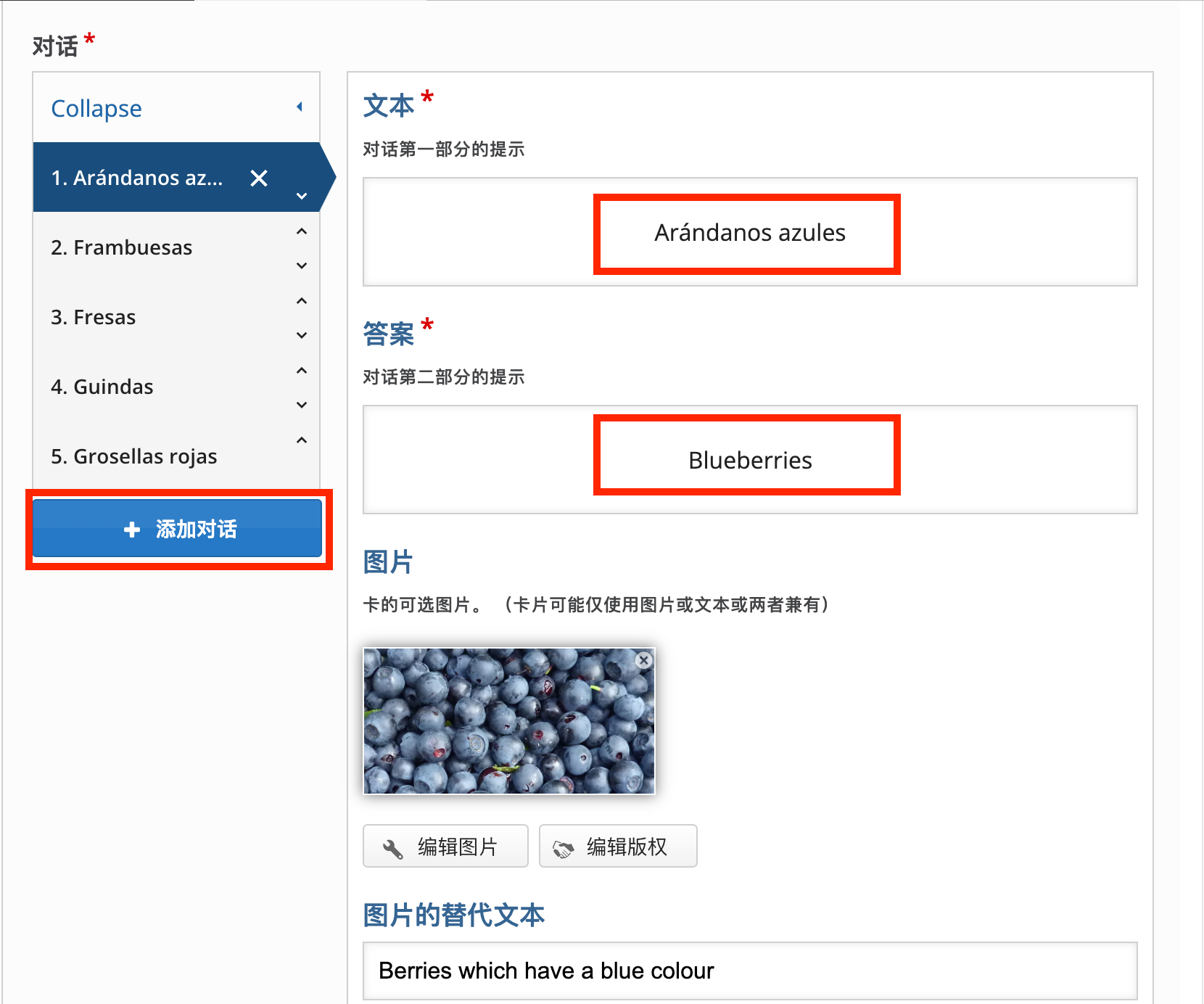Click the up chevron on 5. Grosellas rojas
The image size is (1204, 1004).
302,440
